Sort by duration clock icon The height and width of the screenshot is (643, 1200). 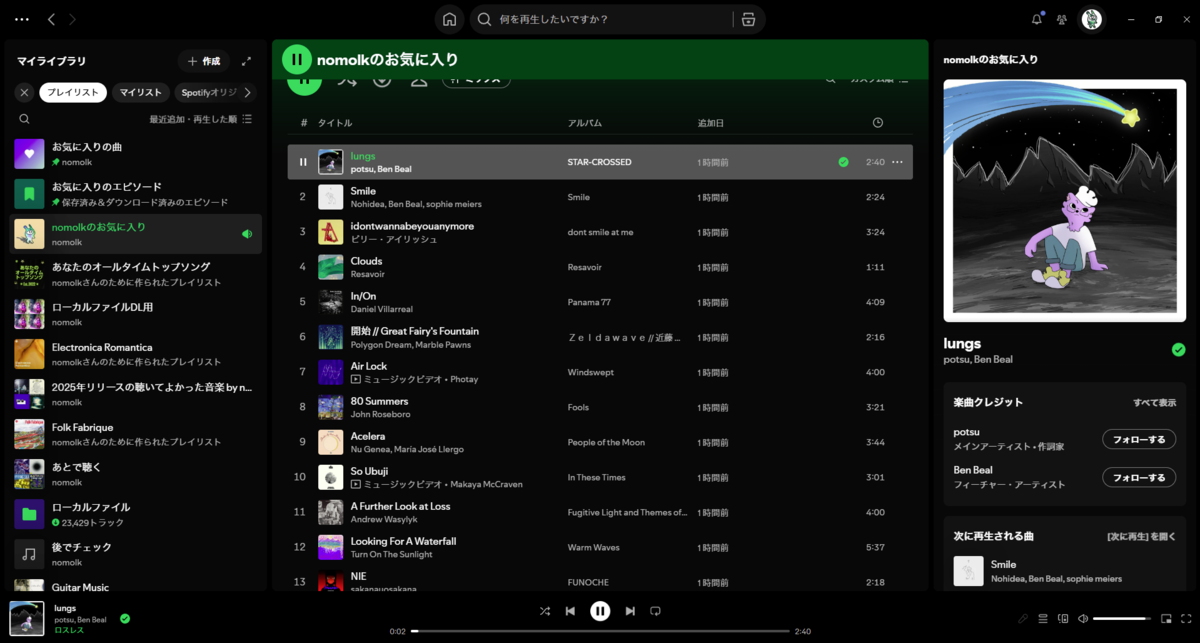[x=878, y=123]
